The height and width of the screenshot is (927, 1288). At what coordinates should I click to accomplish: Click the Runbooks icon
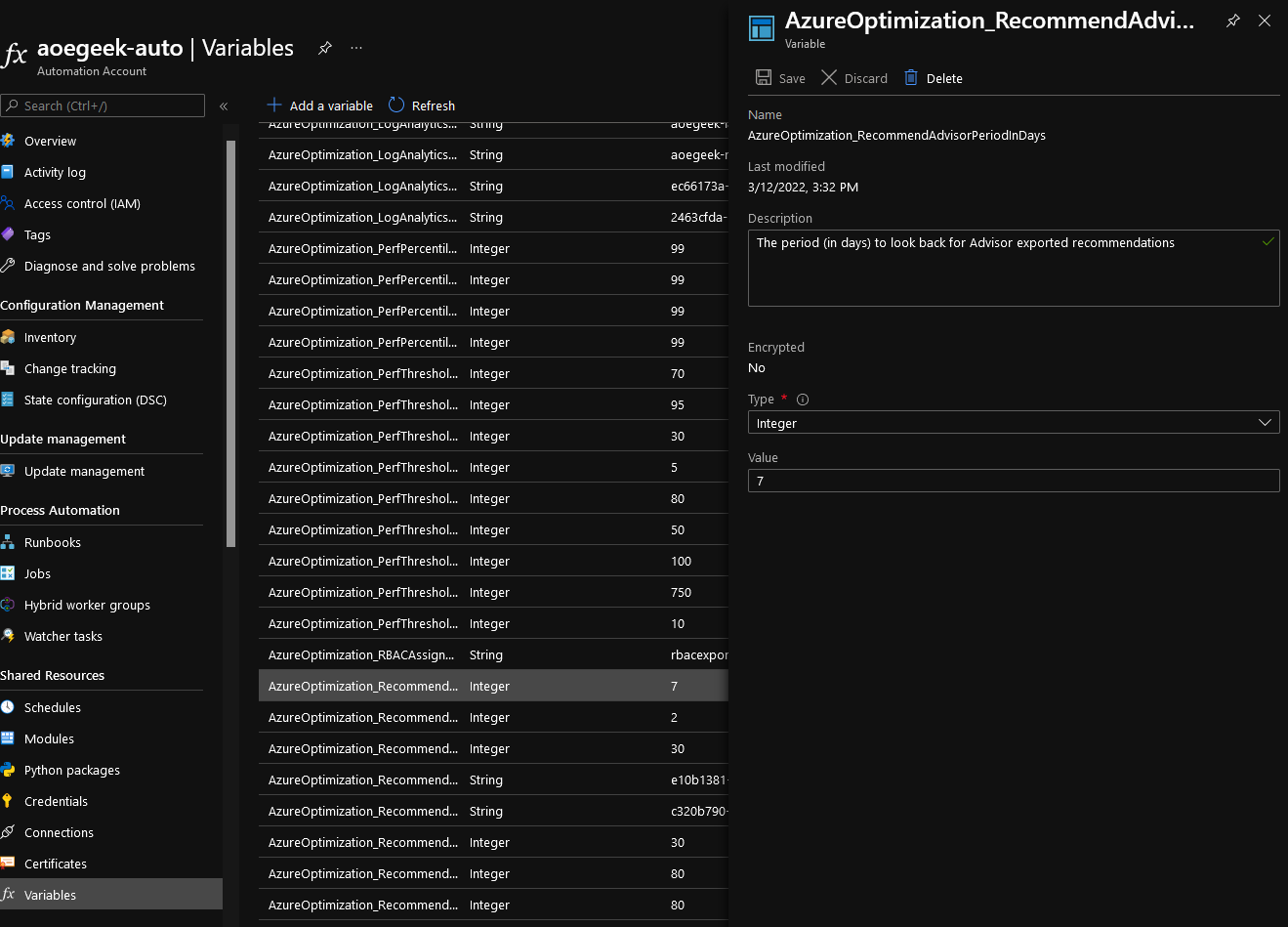click(8, 542)
